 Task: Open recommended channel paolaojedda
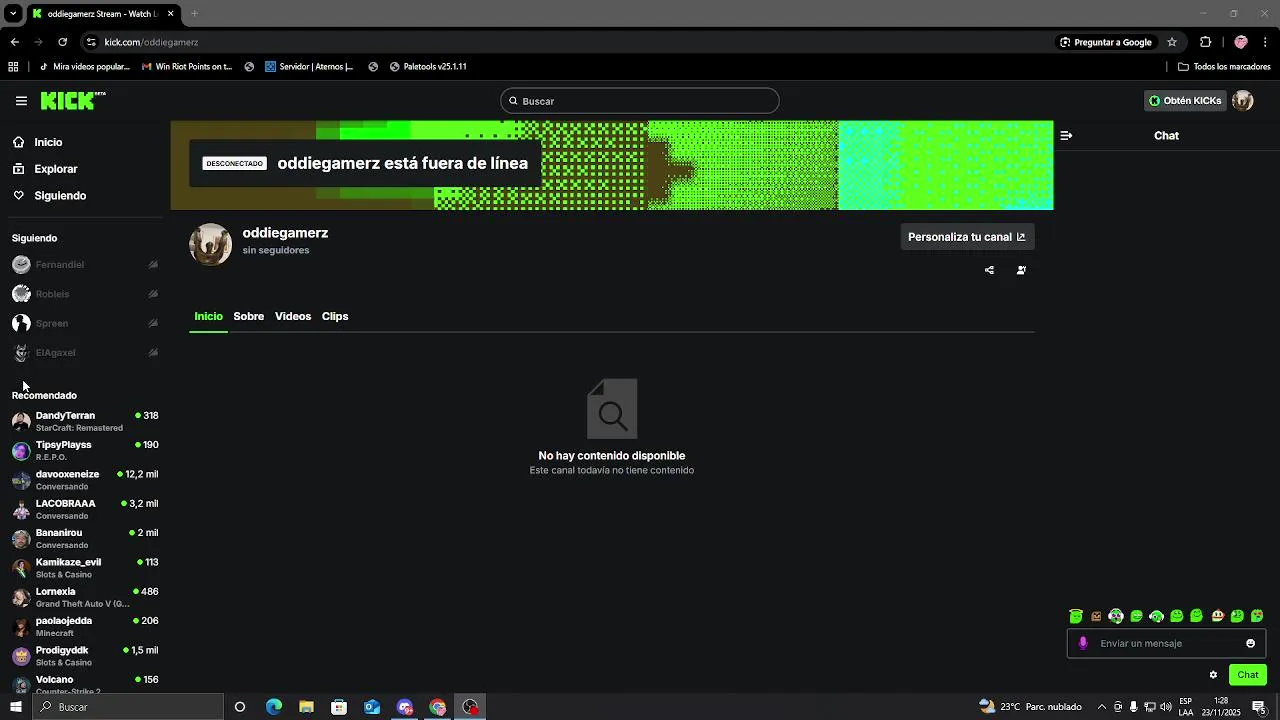pyautogui.click(x=85, y=626)
